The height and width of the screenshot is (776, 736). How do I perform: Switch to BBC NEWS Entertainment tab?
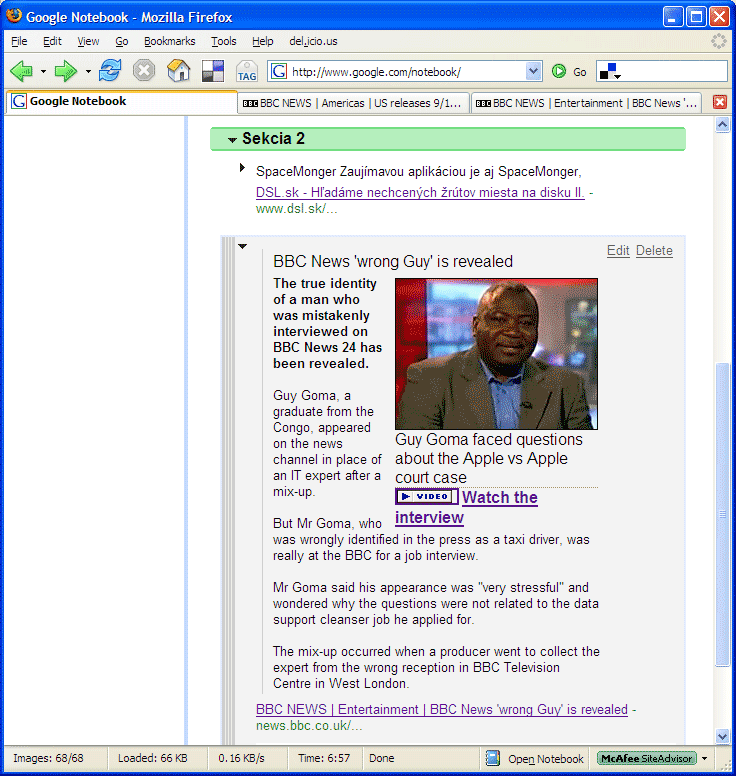click(x=586, y=103)
